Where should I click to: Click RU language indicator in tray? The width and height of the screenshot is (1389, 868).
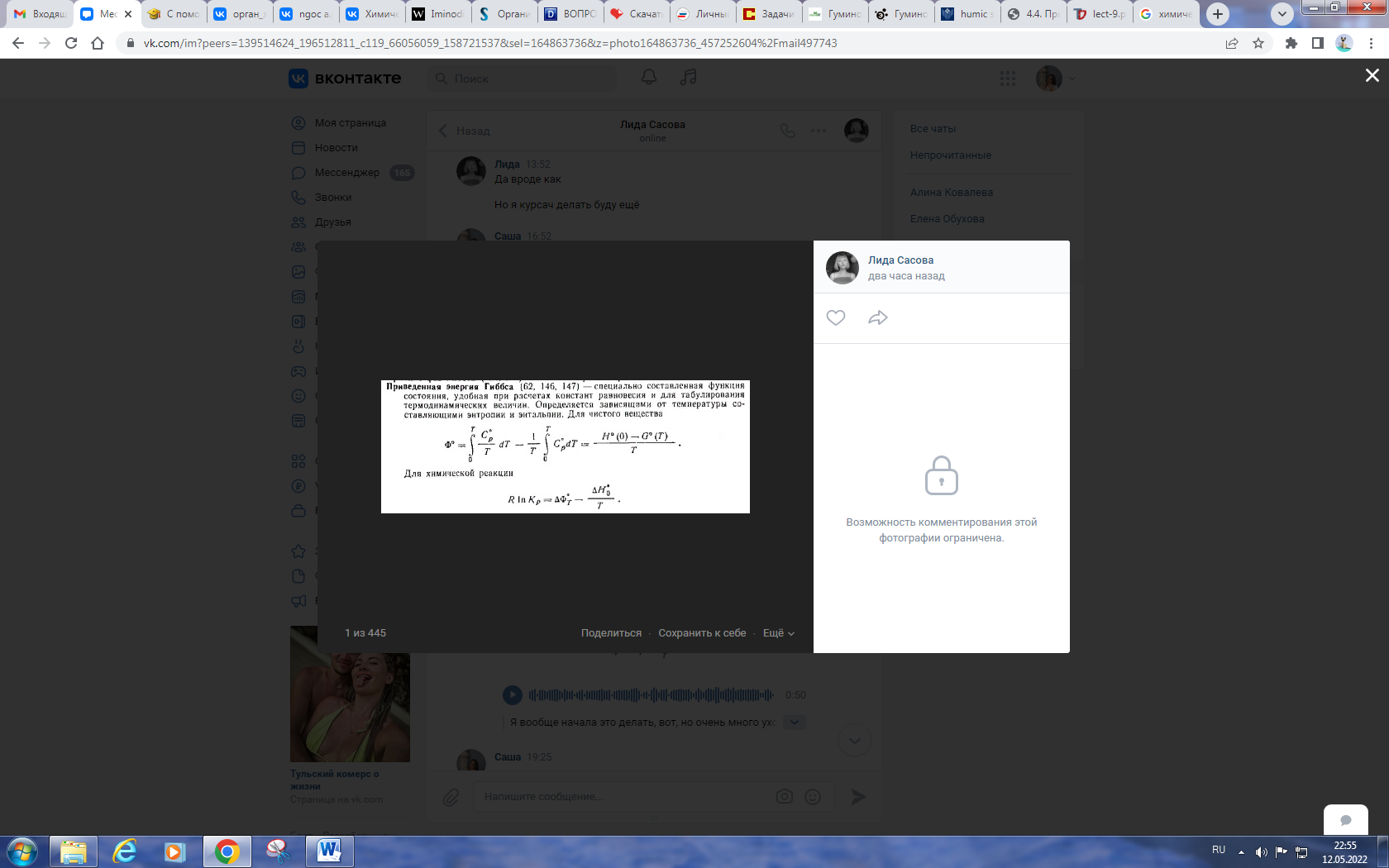1219,850
